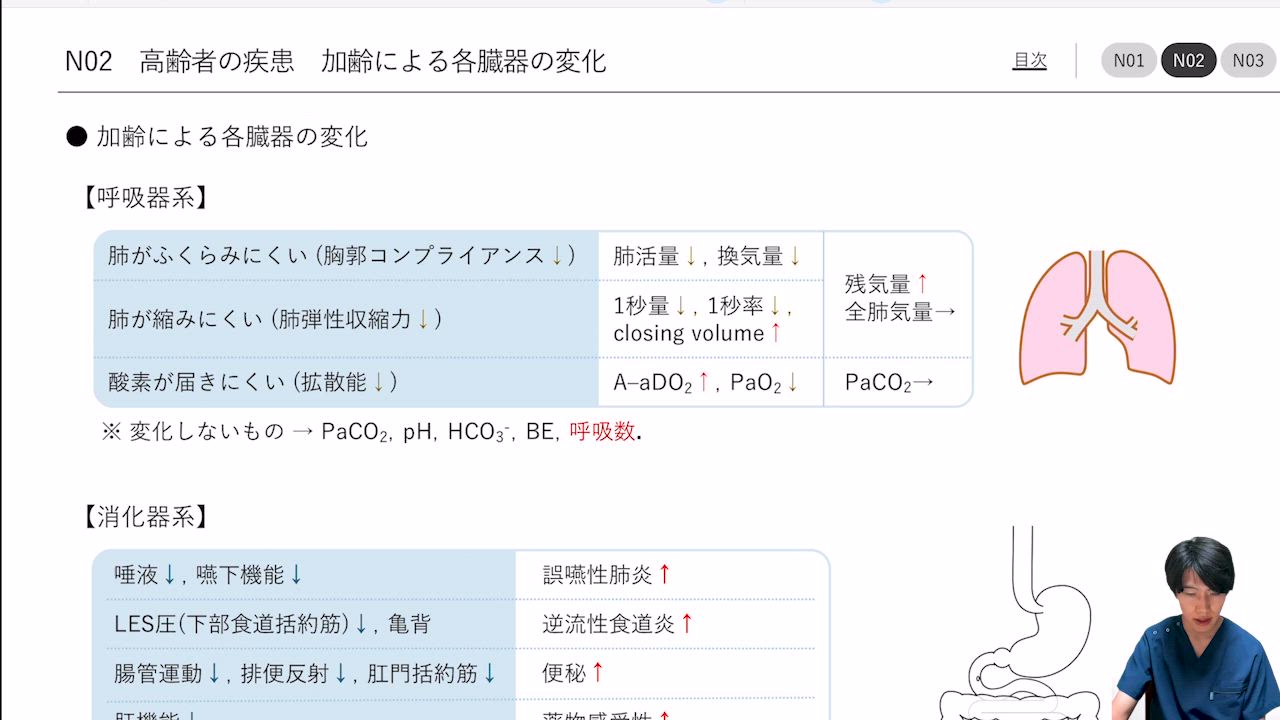Click the red 呼吸数 text
This screenshot has height=720, width=1280.
602,432
